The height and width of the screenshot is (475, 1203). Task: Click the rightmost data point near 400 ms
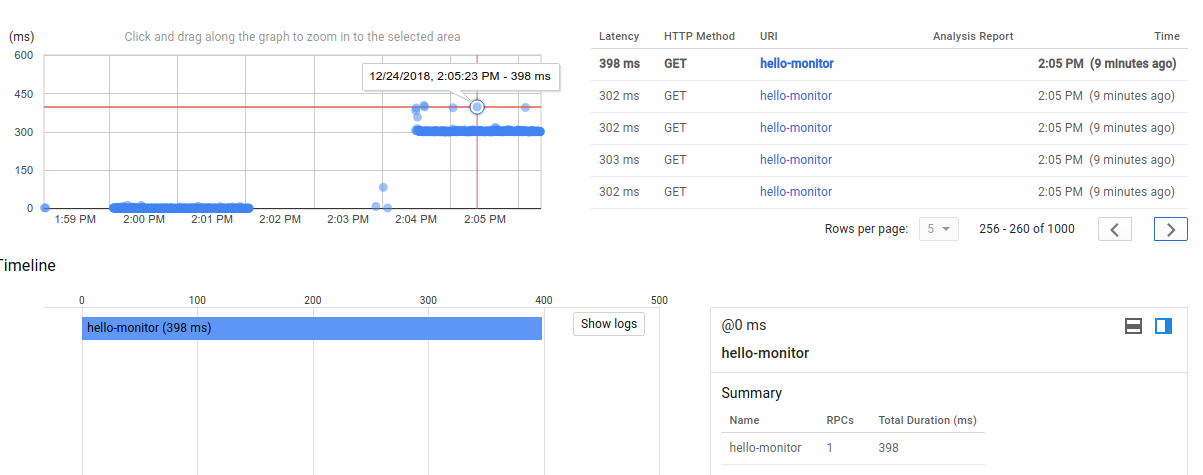(x=525, y=107)
